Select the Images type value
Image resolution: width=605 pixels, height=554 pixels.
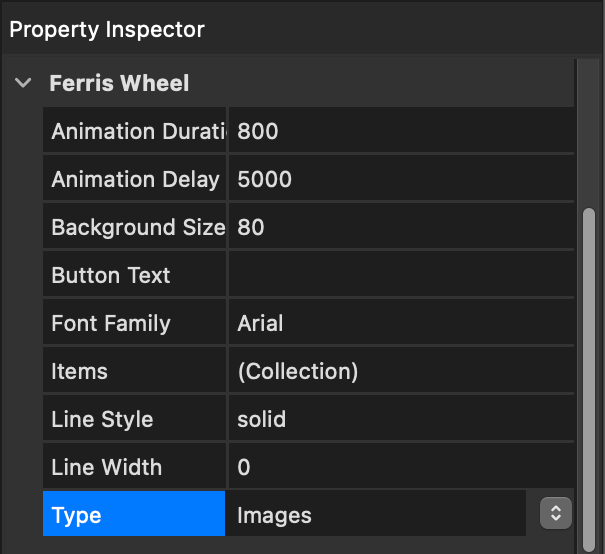click(x=274, y=515)
